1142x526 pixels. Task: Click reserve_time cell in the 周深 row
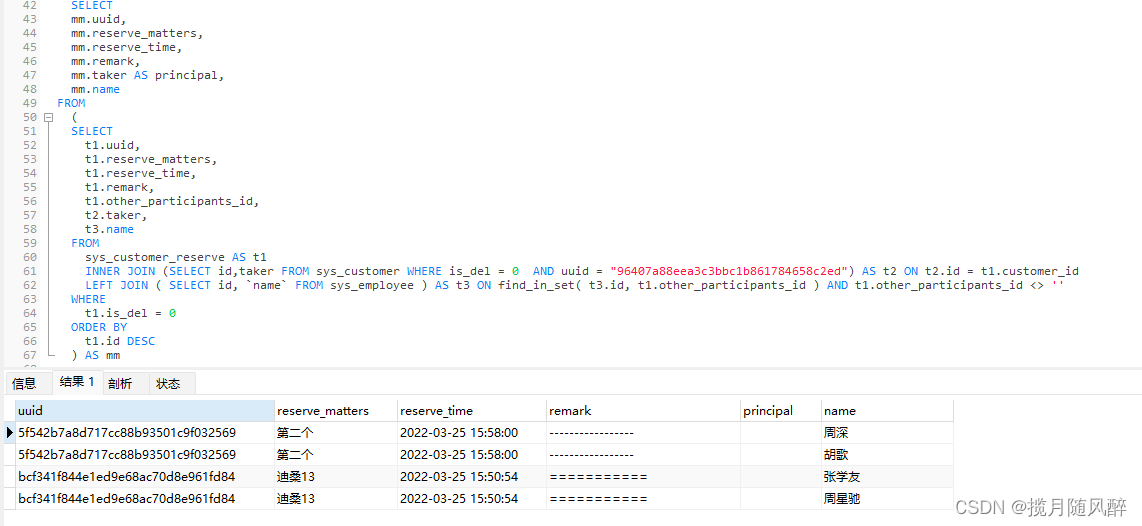coord(471,433)
